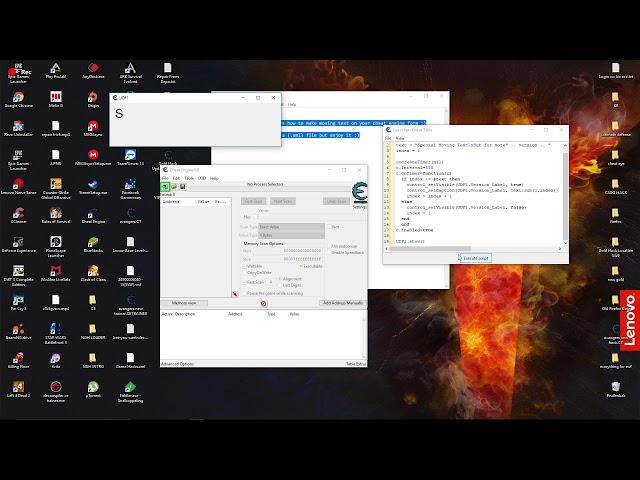Select the Last Digits radio button
Image resolution: width=640 pixels, height=480 pixels.
pyautogui.click(x=280, y=285)
